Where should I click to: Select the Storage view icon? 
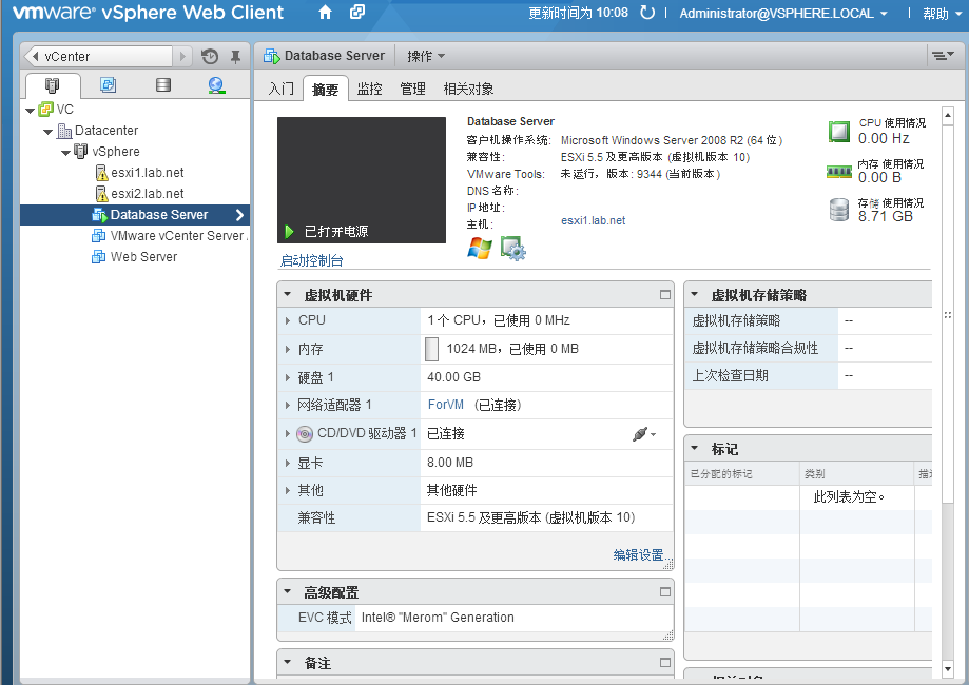point(163,85)
